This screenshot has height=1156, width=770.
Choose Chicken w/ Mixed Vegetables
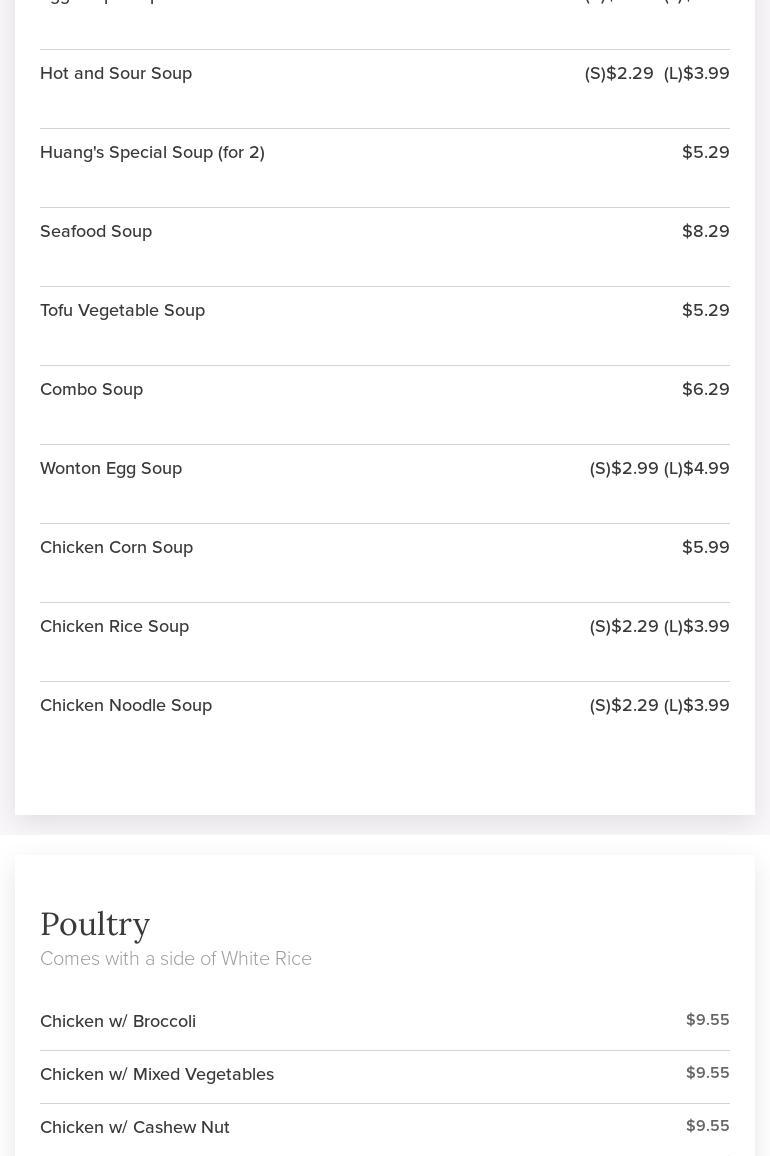coord(157,1074)
